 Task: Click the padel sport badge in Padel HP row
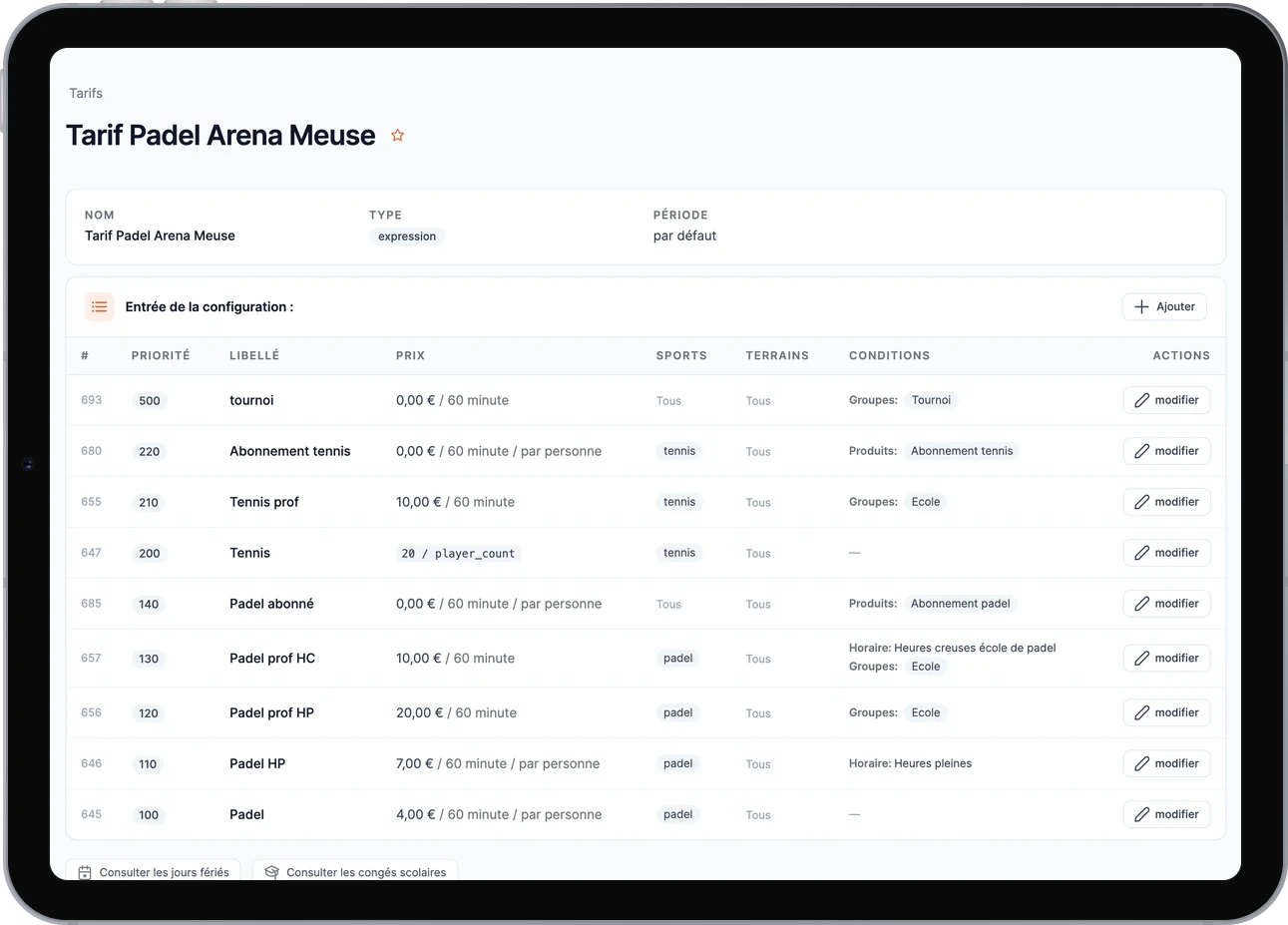tap(678, 763)
